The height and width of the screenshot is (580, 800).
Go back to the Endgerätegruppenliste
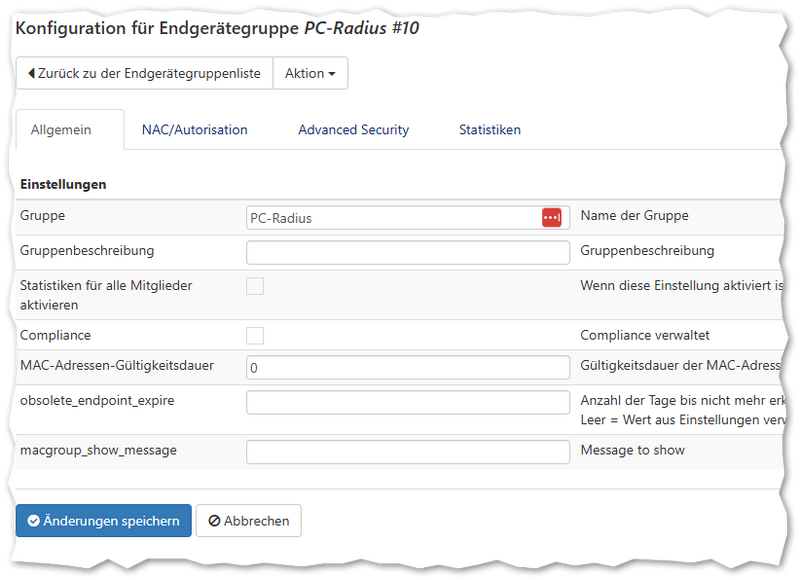click(144, 73)
